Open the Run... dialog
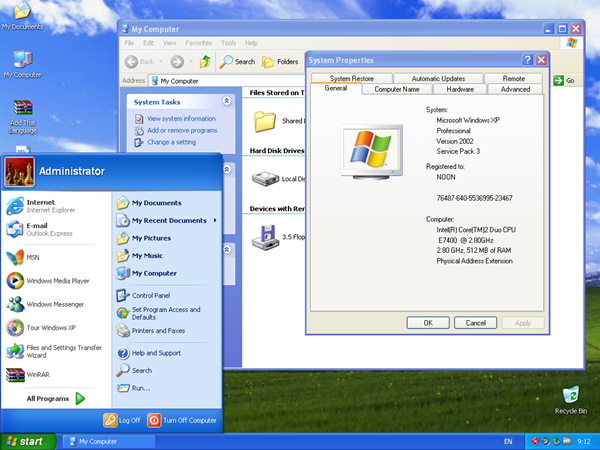 [134, 388]
